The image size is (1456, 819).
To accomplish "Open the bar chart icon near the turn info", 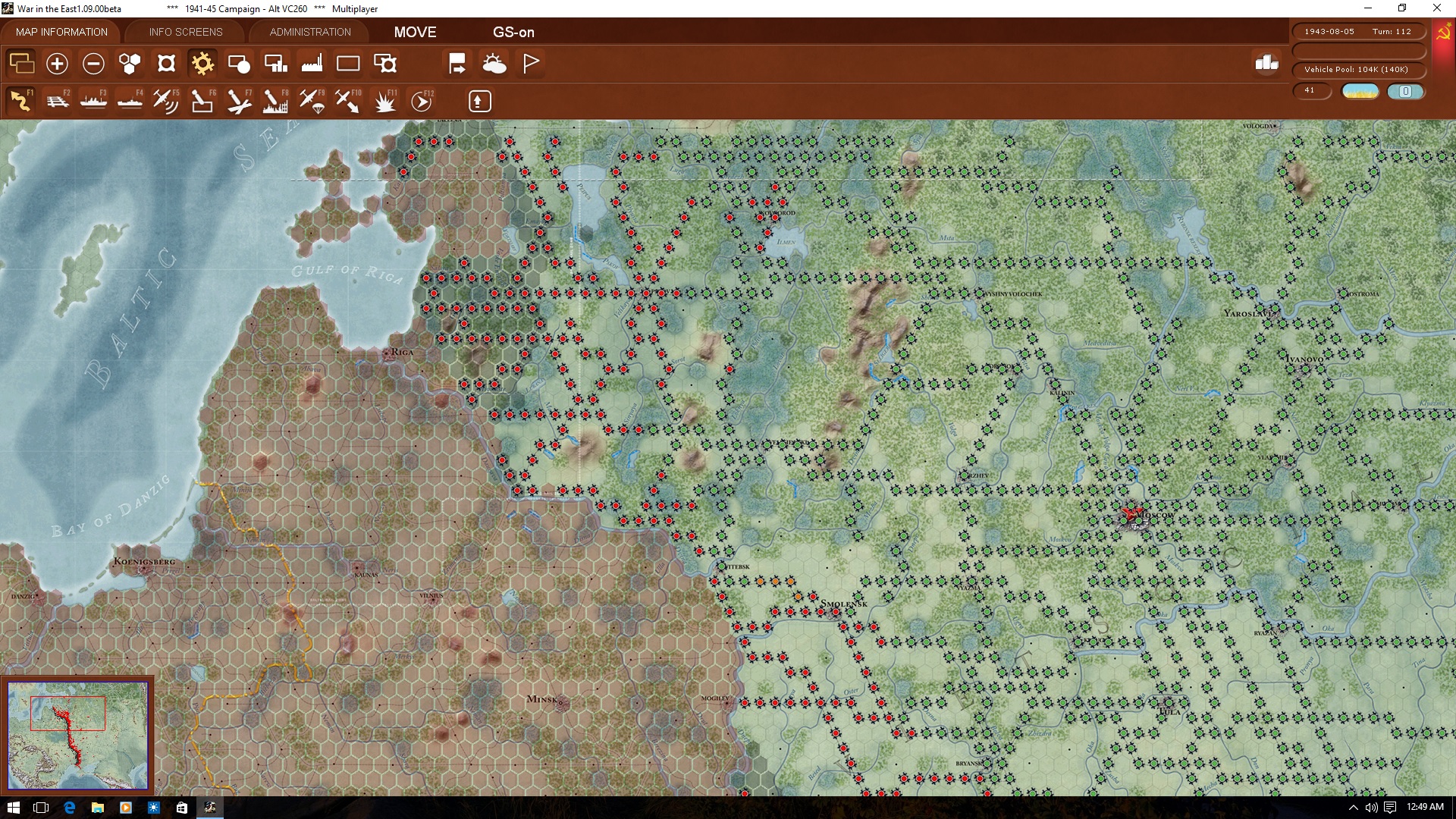I will tap(1266, 63).
